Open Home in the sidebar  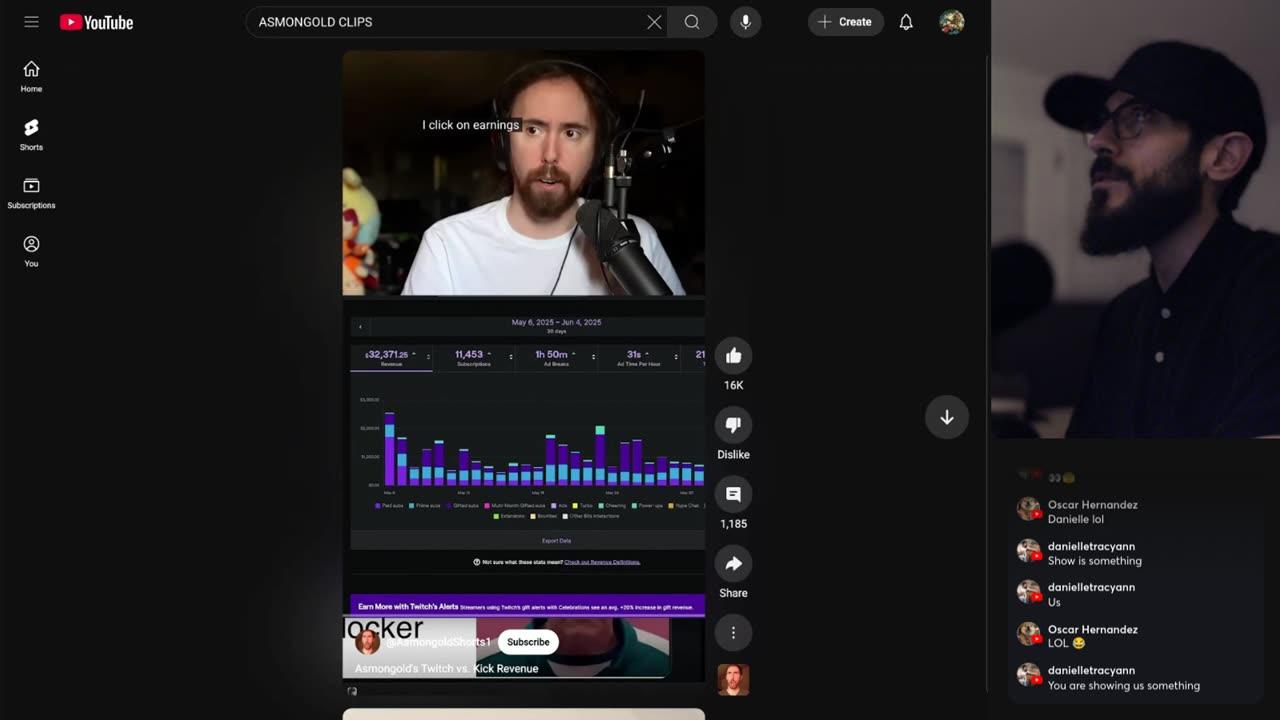[31, 77]
